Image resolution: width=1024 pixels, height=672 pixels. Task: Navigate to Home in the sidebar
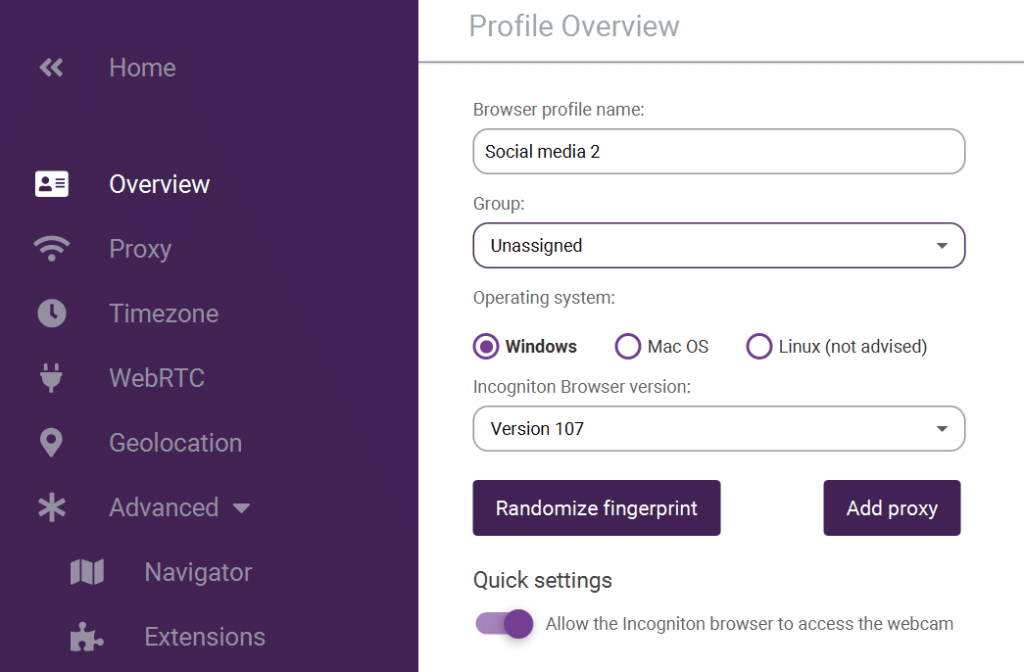(141, 67)
